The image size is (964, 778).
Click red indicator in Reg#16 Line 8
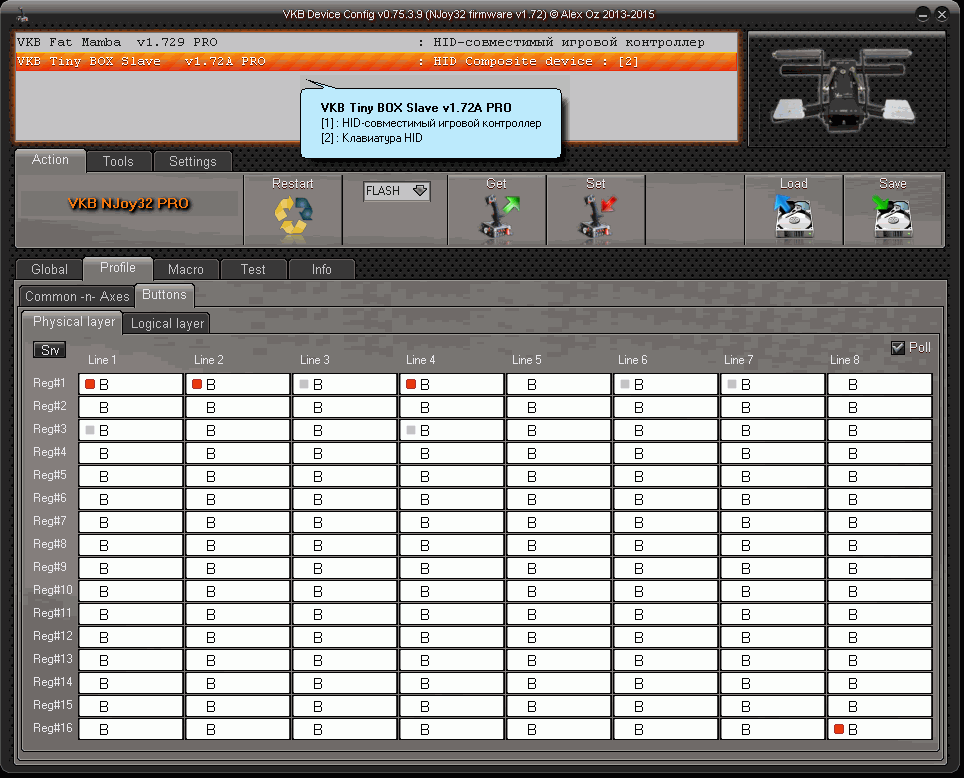tap(839, 729)
